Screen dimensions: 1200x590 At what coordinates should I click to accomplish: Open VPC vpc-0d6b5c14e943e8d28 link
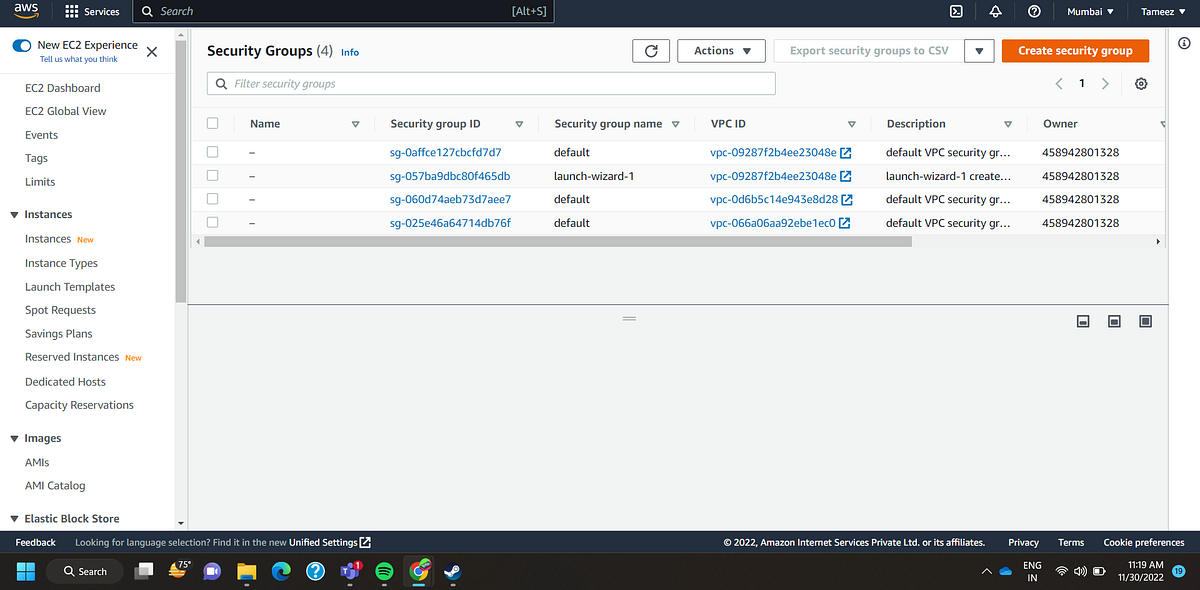click(x=775, y=199)
